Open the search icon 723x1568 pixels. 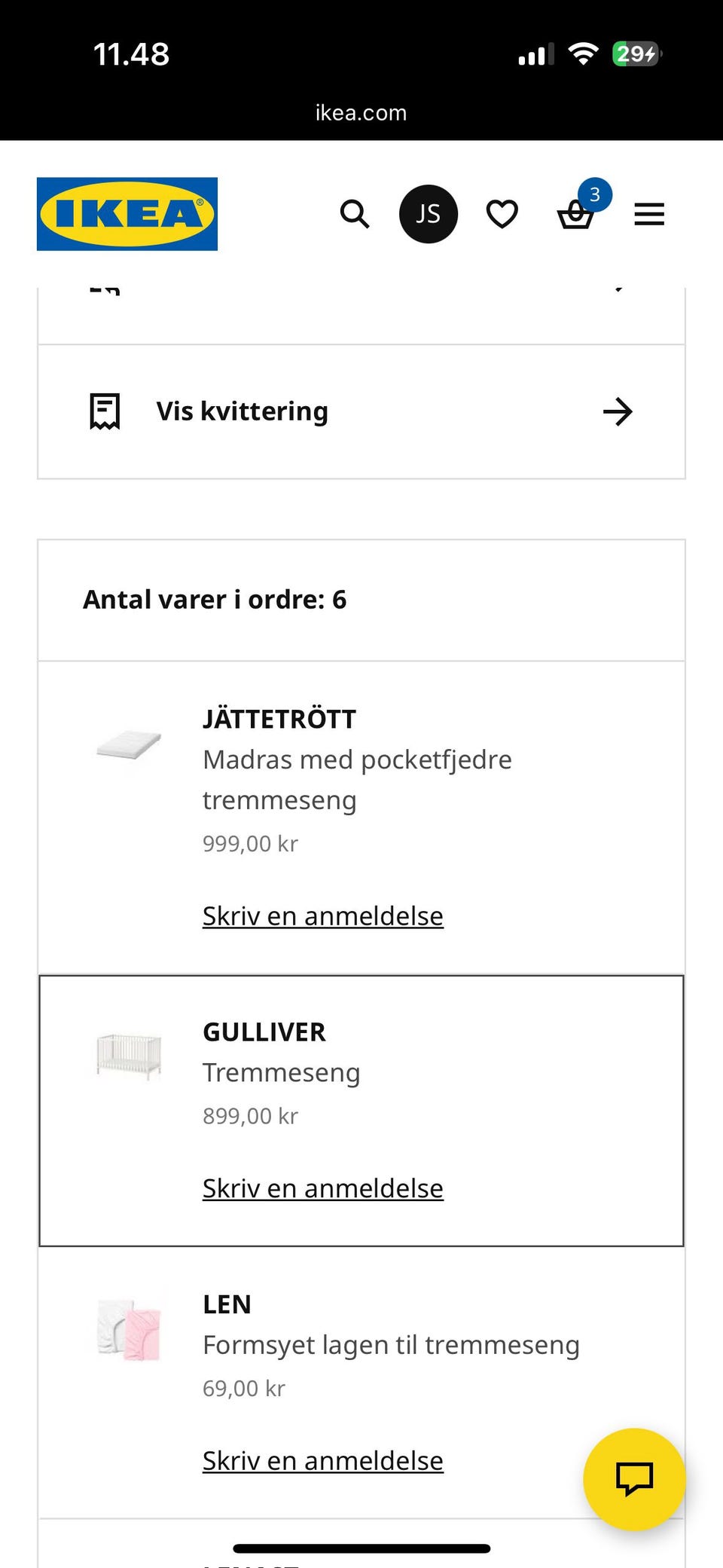pos(354,214)
